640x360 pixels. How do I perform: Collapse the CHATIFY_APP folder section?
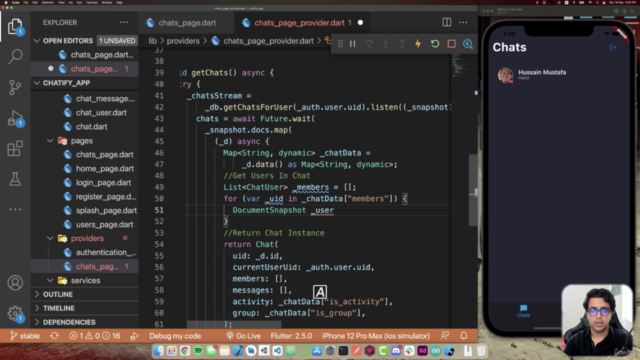tap(37, 83)
